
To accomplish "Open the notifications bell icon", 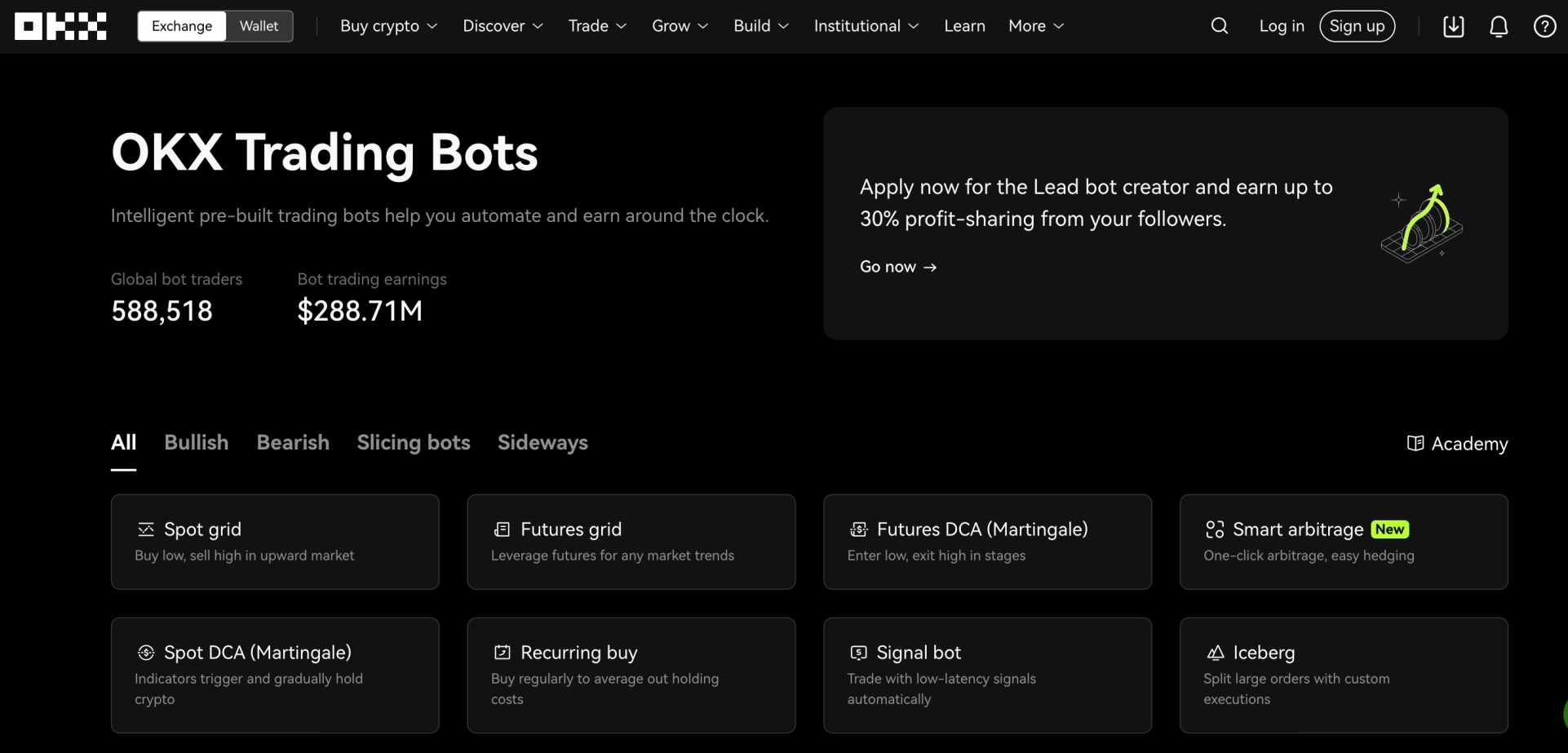I will tap(1499, 26).
